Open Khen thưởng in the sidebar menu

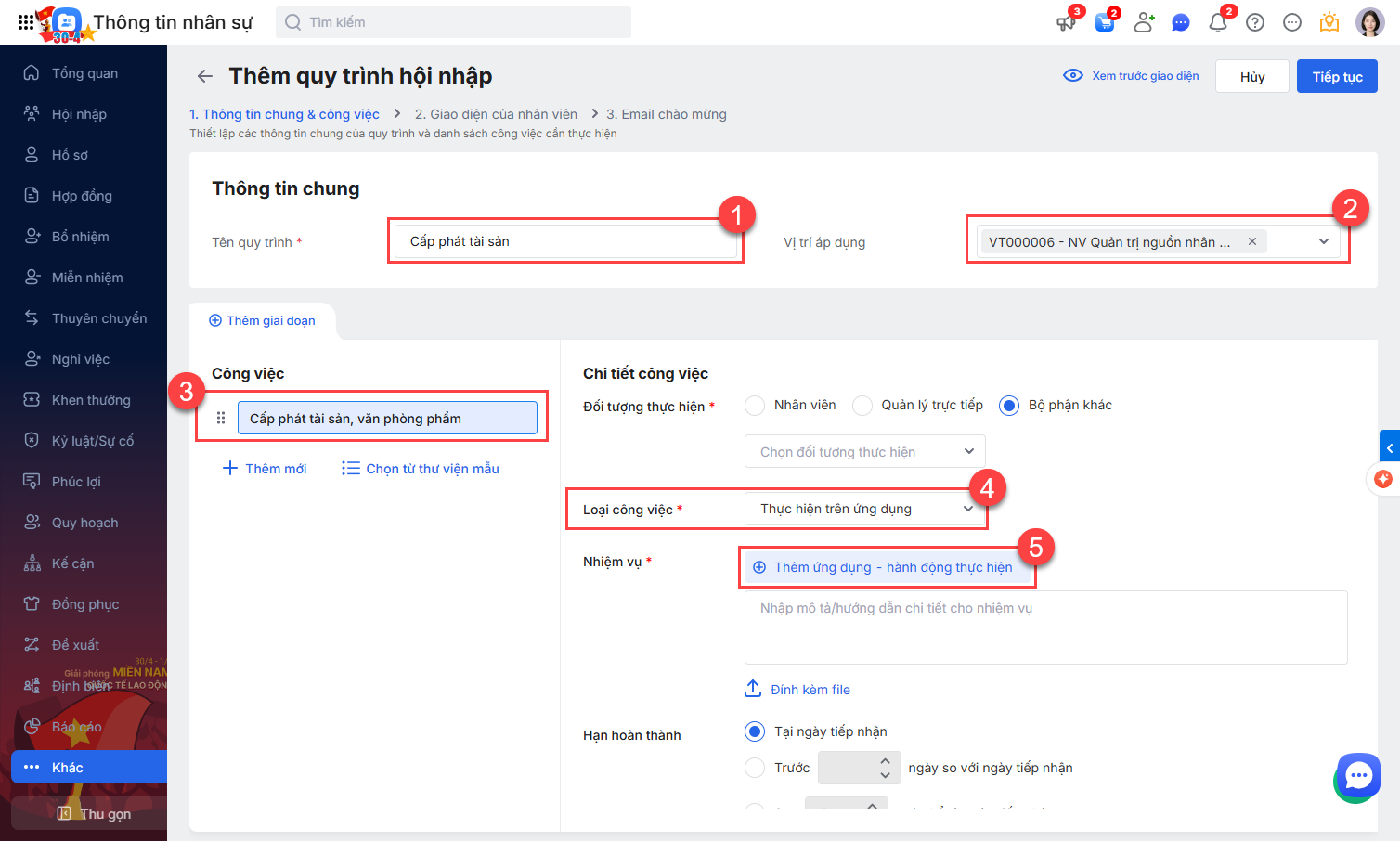point(91,400)
